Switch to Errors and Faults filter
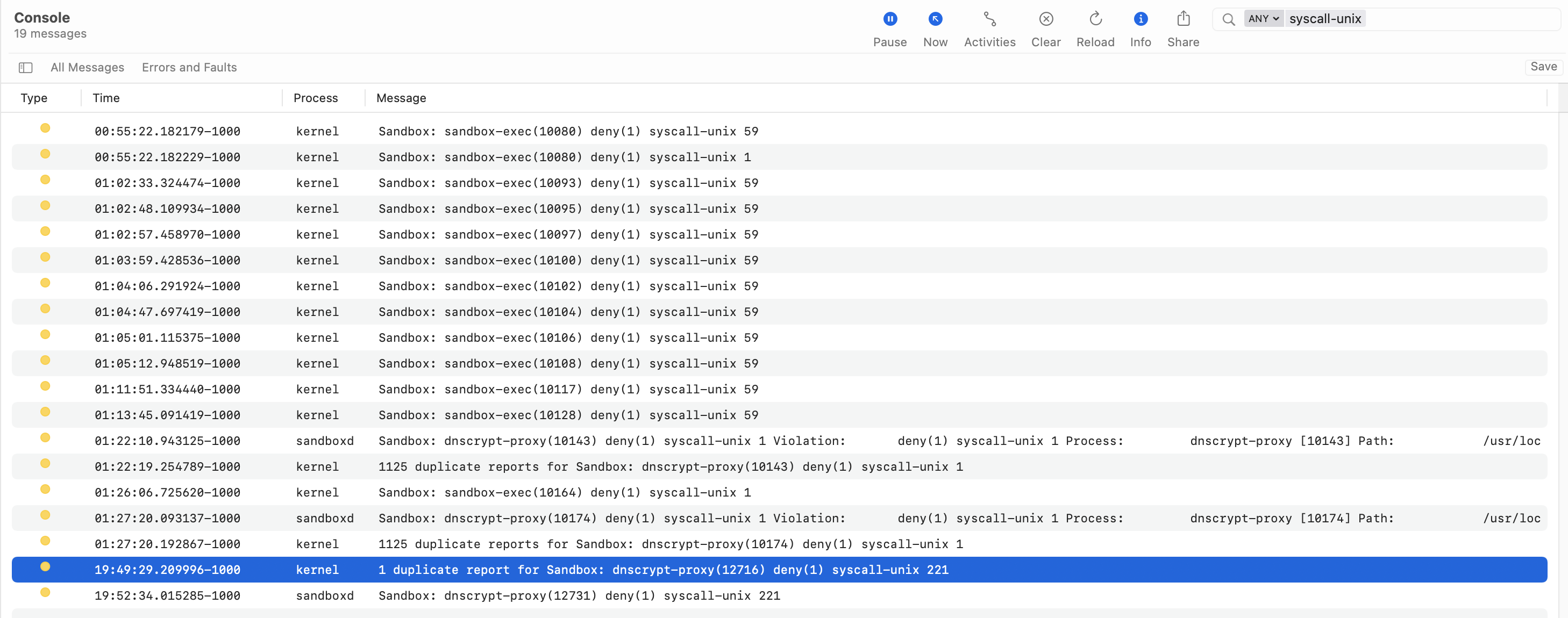The width and height of the screenshot is (1568, 618). click(189, 68)
